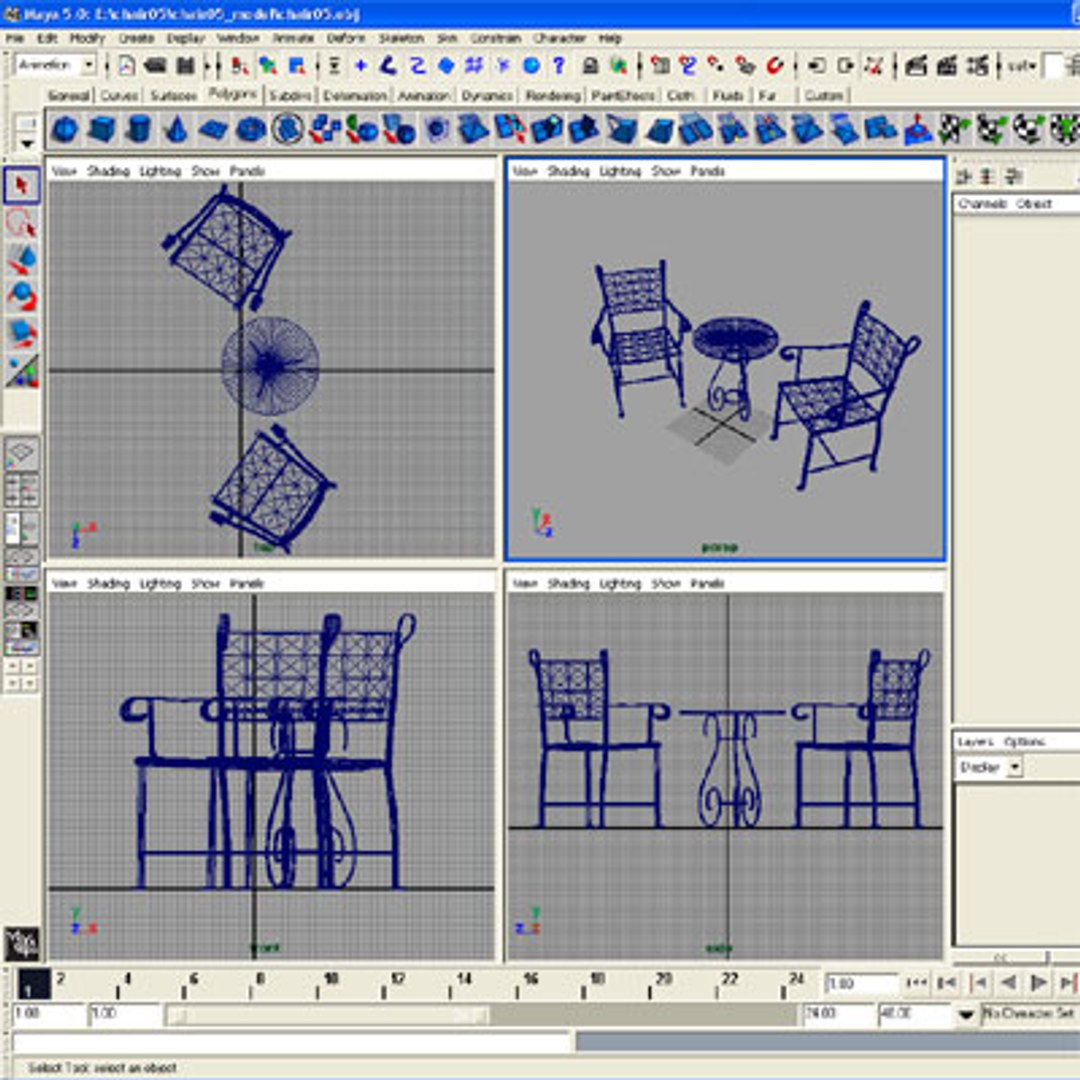Click the select by object type icon
Viewport: 1080px width, 1080px height.
[x=268, y=65]
